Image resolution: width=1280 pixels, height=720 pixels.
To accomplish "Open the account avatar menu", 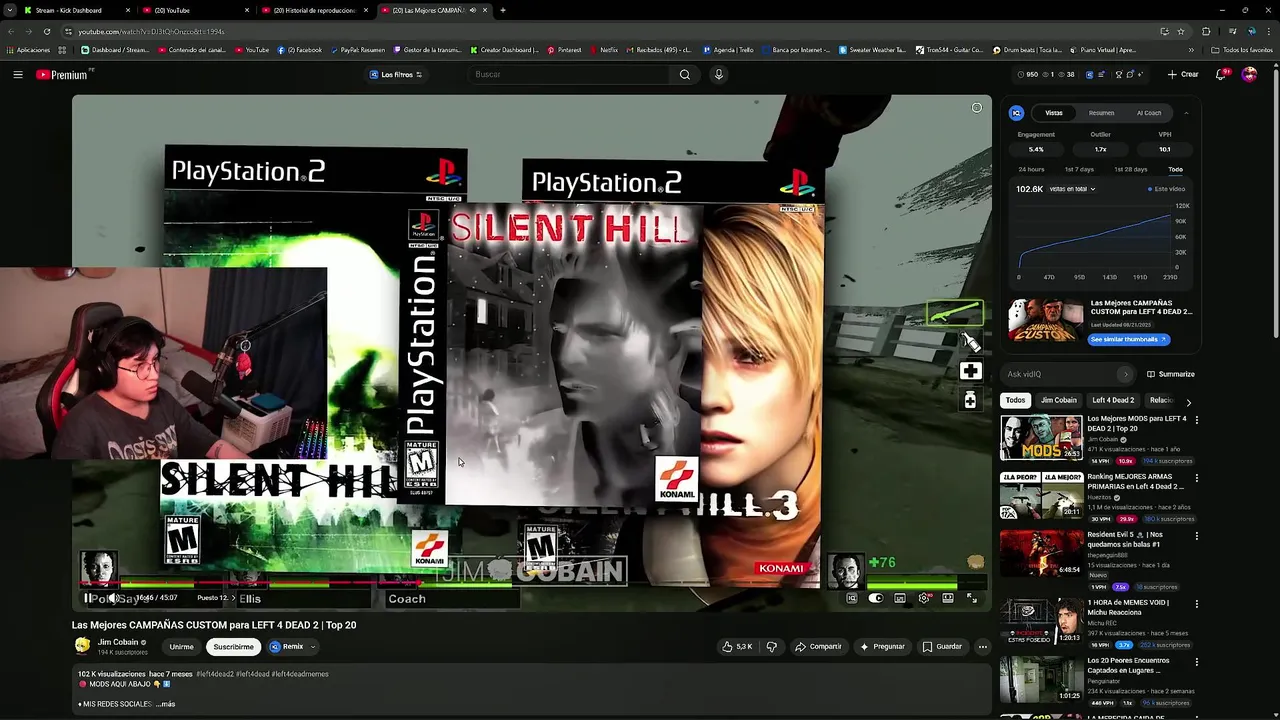I will coord(1249,74).
